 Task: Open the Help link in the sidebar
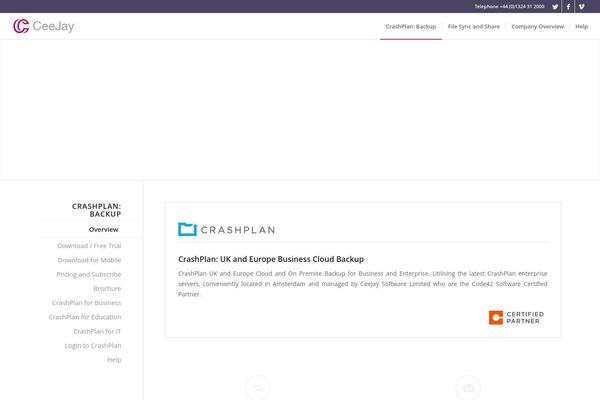(x=114, y=360)
